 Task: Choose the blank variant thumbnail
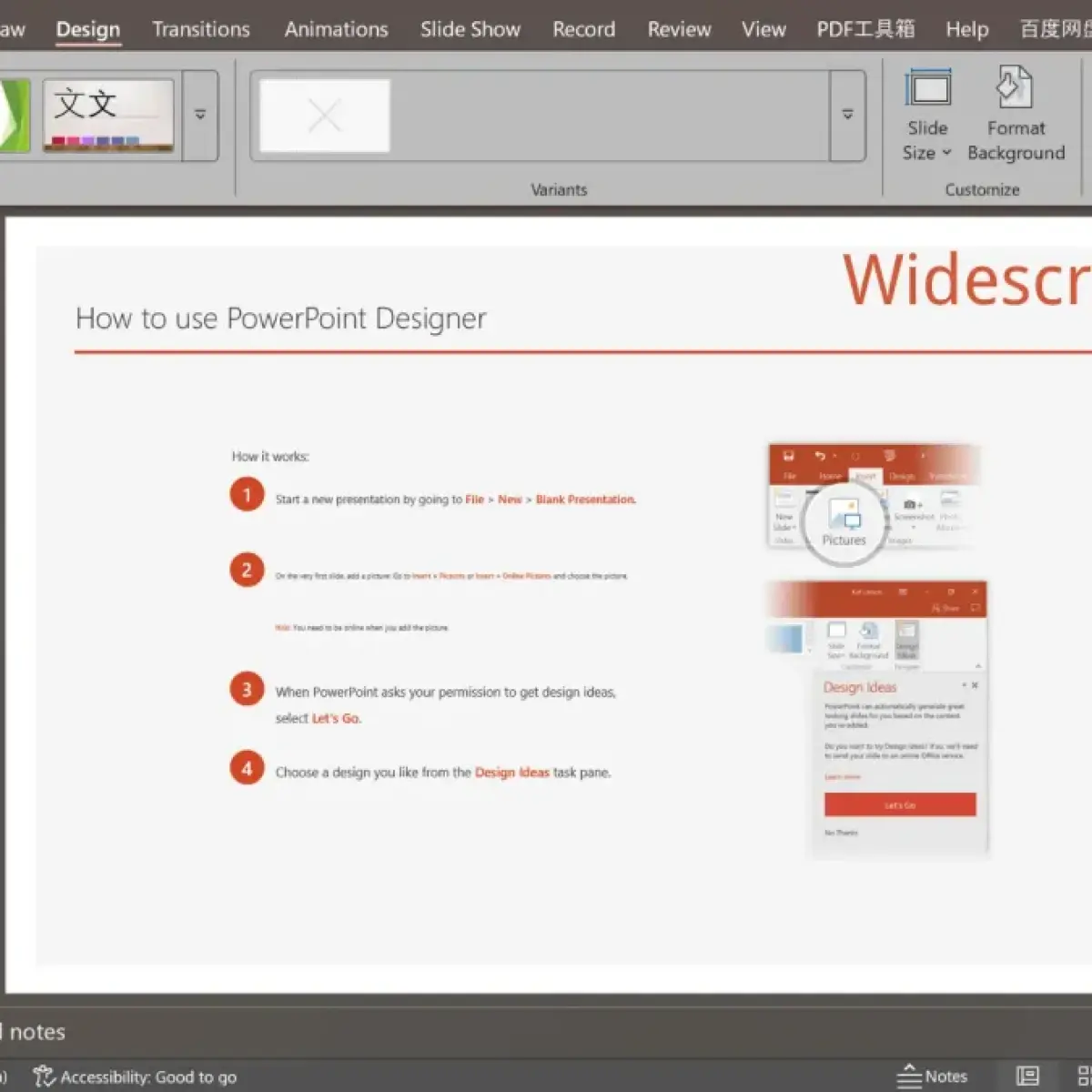pyautogui.click(x=325, y=116)
